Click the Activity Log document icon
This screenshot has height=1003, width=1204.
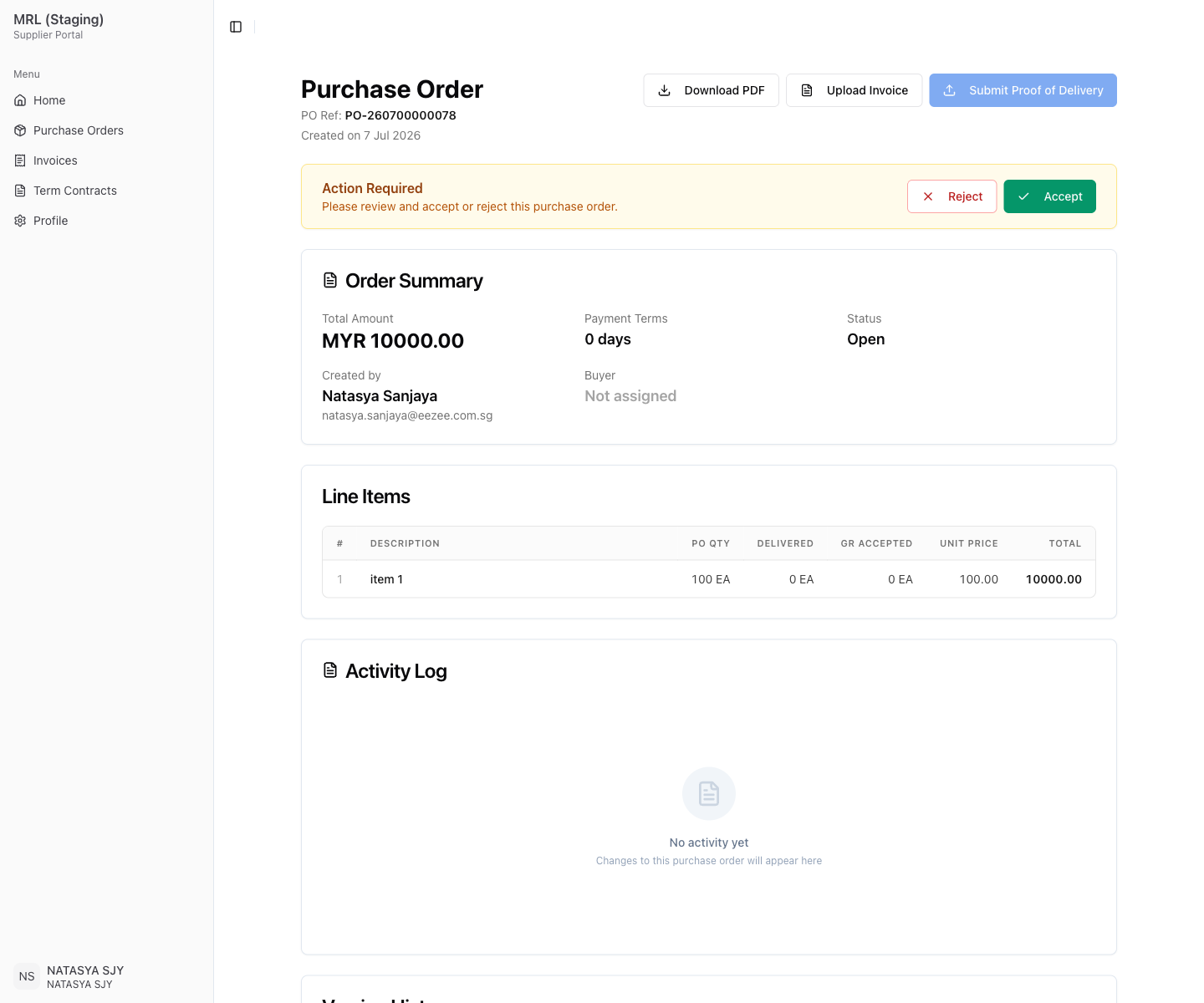(330, 670)
